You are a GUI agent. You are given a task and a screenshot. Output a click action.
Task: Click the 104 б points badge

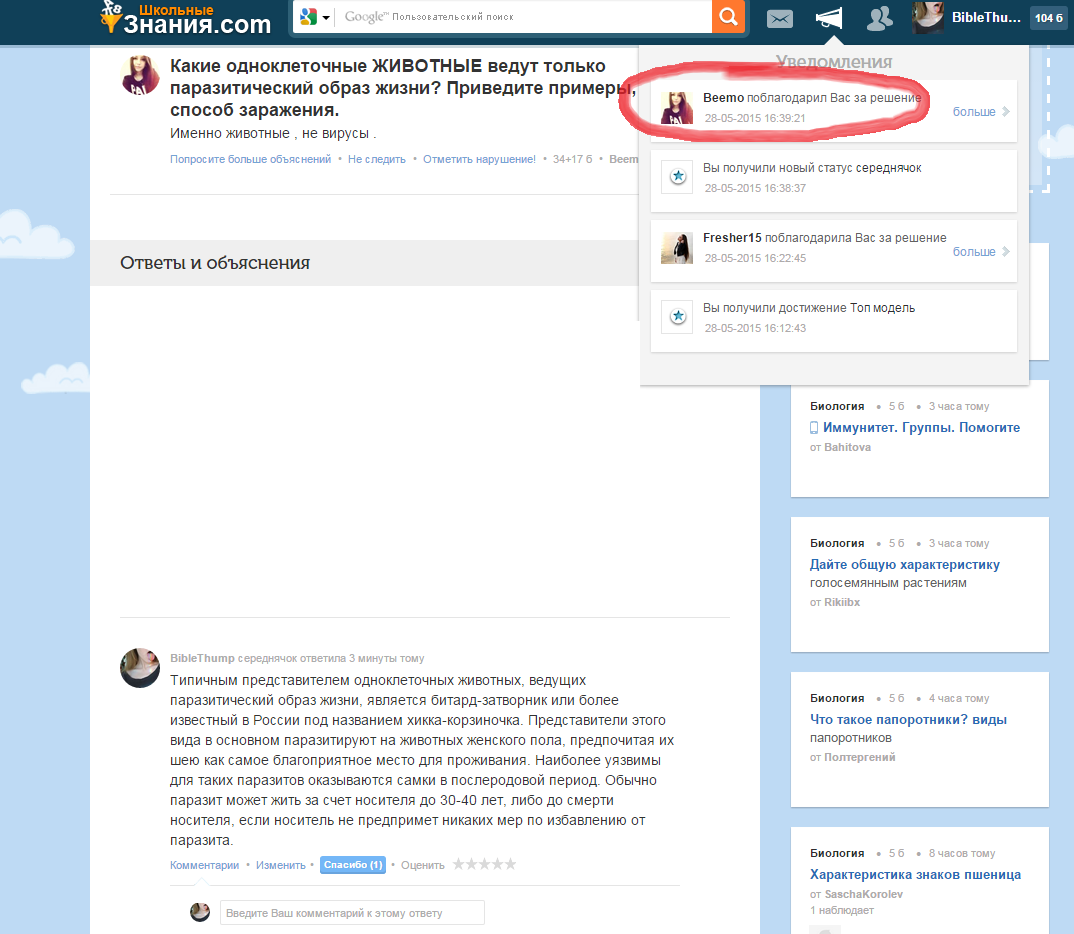pos(1049,18)
